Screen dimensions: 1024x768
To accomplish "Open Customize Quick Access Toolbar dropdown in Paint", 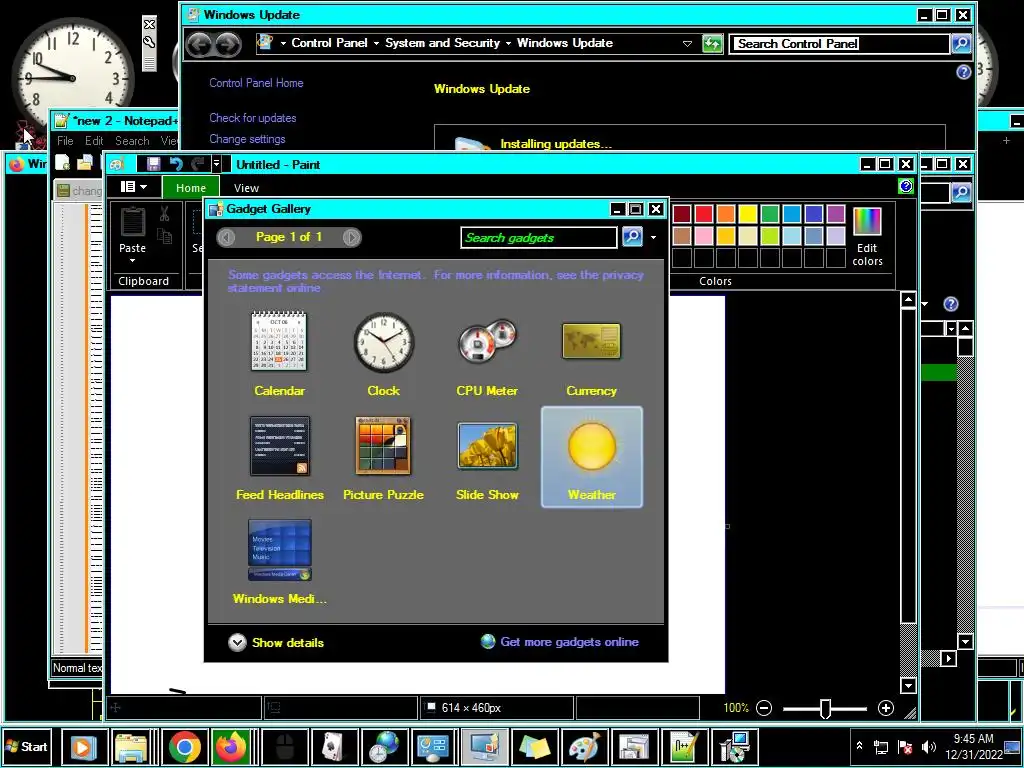I will [216, 164].
